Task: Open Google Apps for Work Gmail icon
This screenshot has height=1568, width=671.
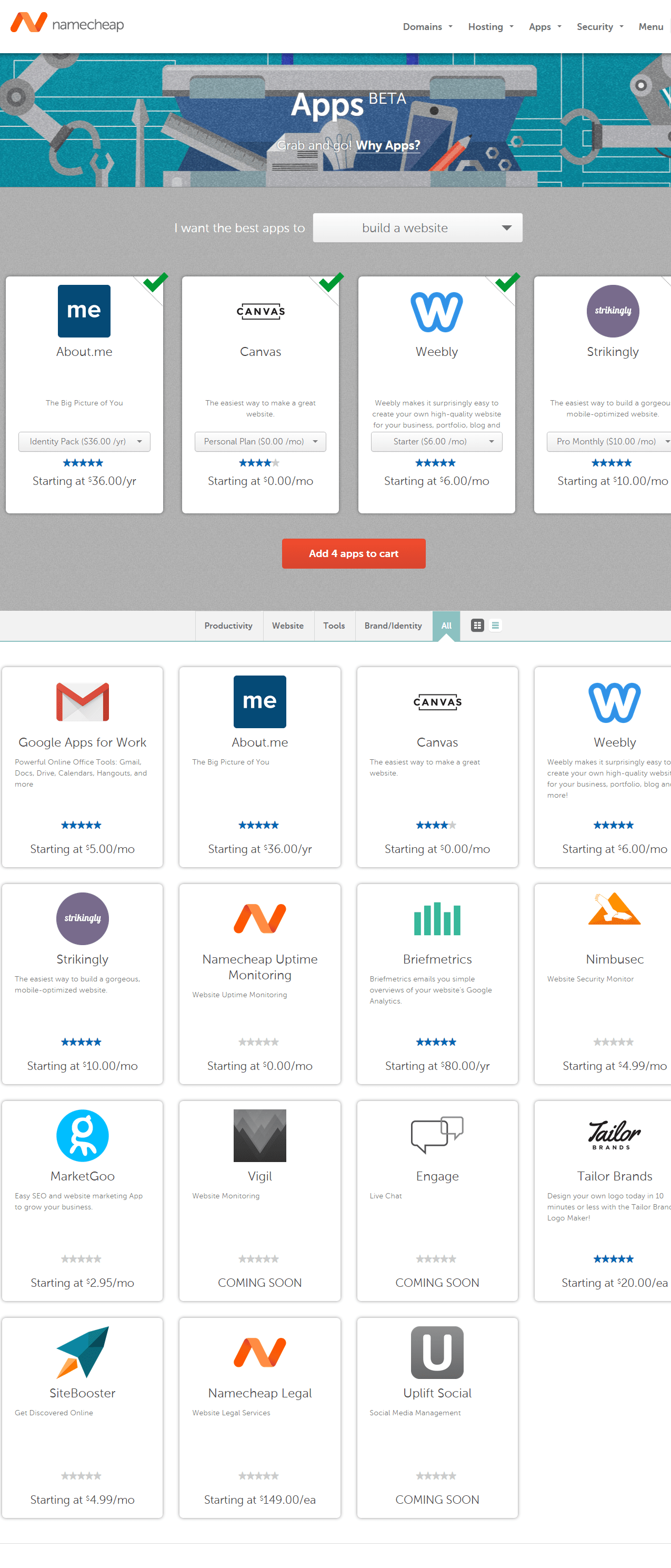Action: tap(83, 702)
